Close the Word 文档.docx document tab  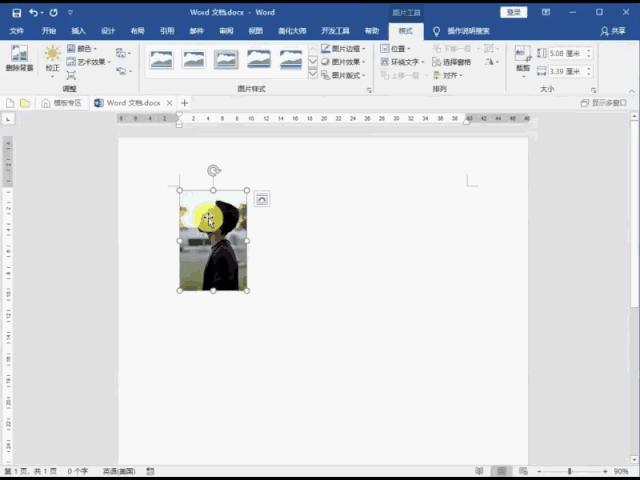coord(169,103)
